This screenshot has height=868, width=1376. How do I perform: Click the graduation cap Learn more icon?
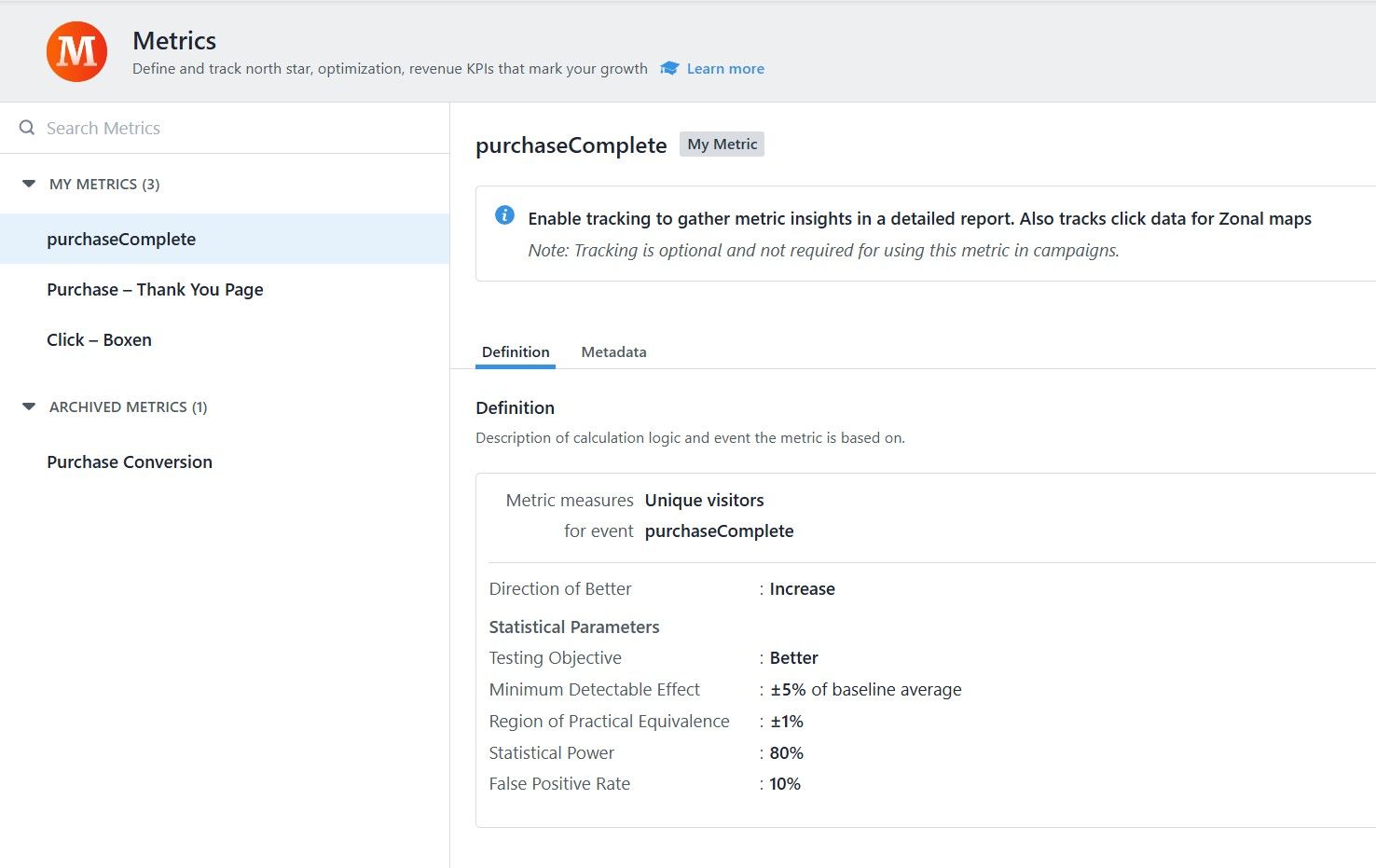click(x=669, y=68)
